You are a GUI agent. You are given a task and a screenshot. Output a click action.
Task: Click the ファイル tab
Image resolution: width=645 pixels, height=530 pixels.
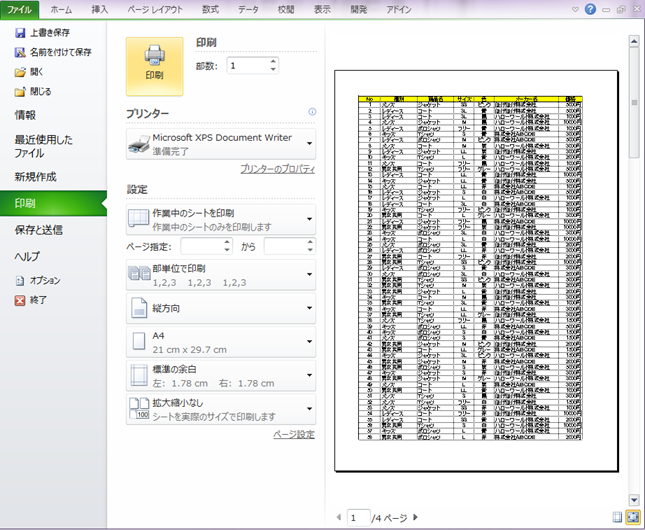pos(19,10)
